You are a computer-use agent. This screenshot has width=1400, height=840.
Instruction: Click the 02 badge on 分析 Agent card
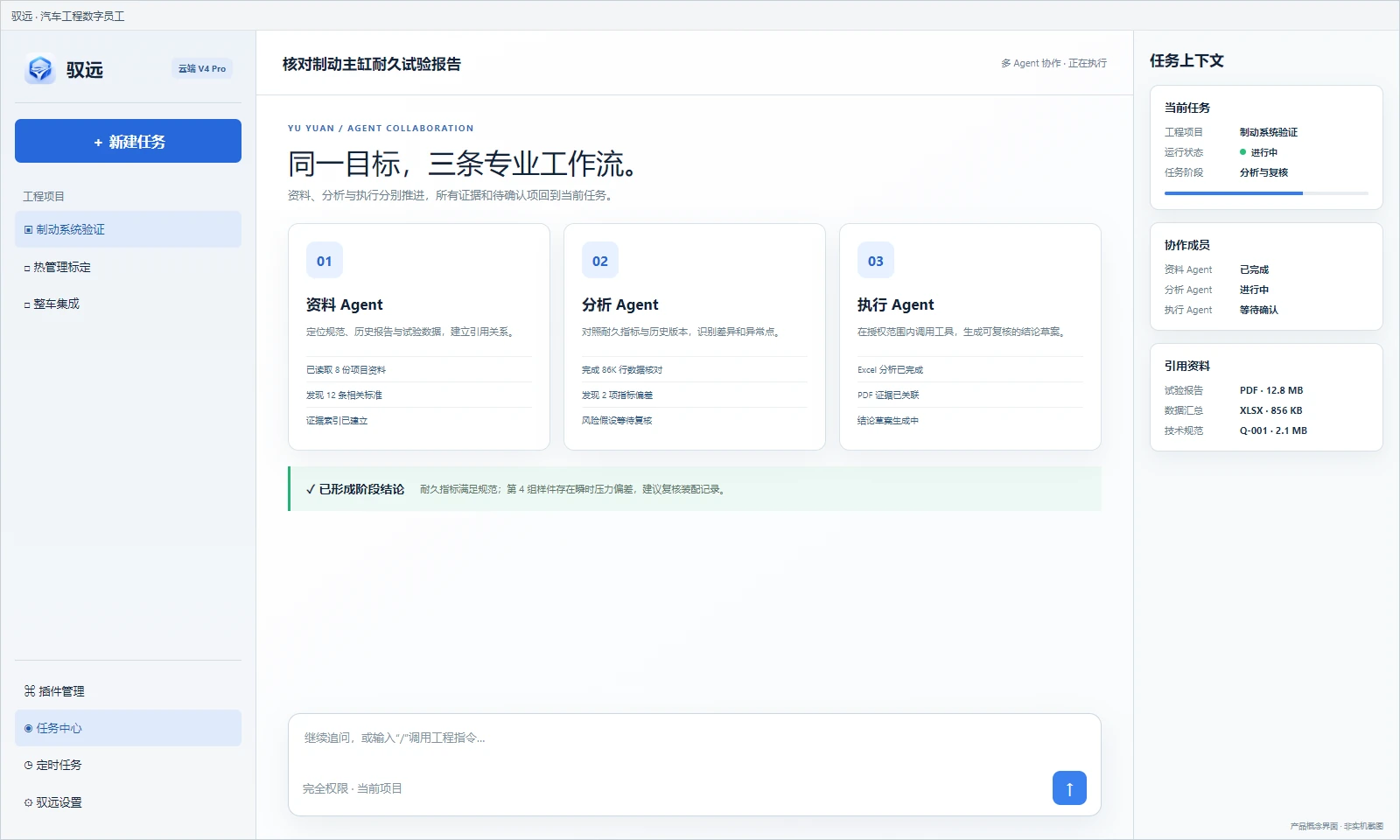pos(600,261)
